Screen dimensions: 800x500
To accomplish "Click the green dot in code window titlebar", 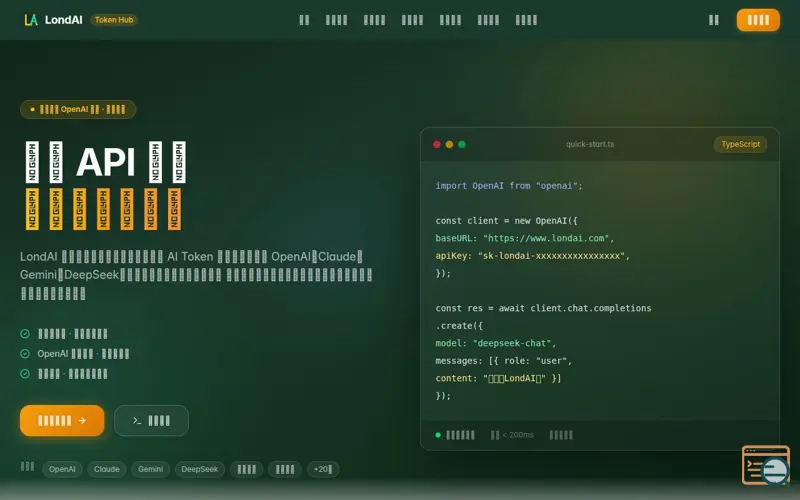I will tap(462, 144).
